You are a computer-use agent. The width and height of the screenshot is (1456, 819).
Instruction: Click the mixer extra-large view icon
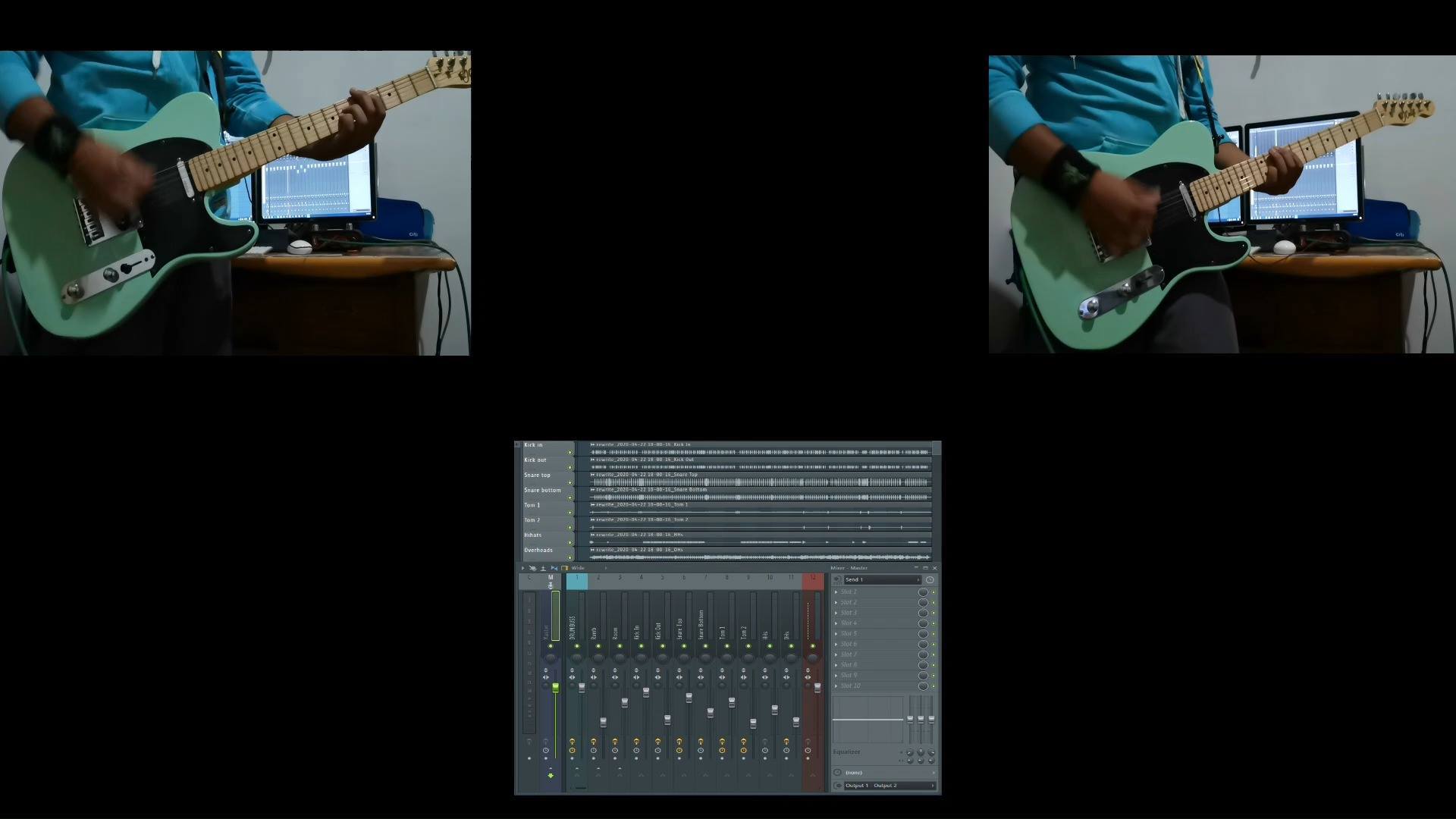tap(565, 568)
